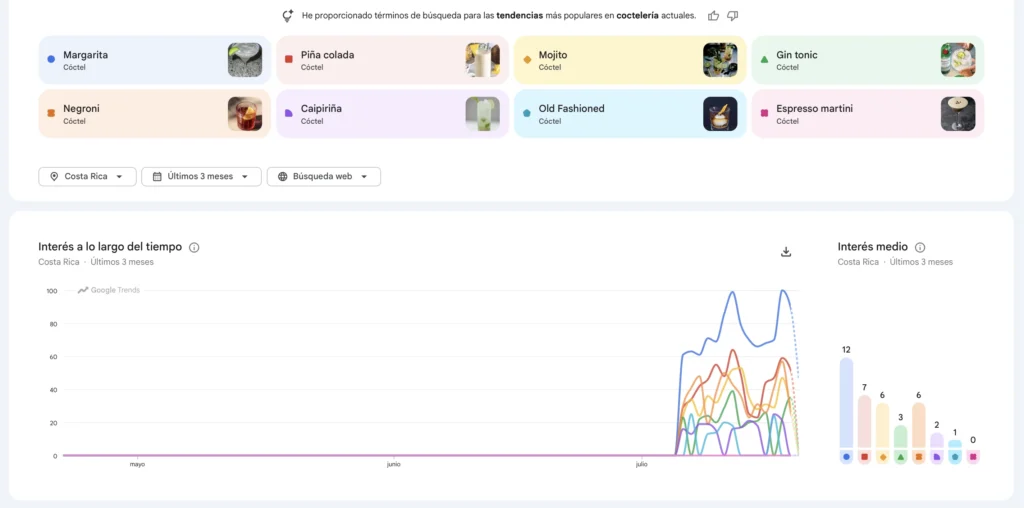
Task: Open the Espresso martini drink thumbnail
Action: (x=958, y=114)
